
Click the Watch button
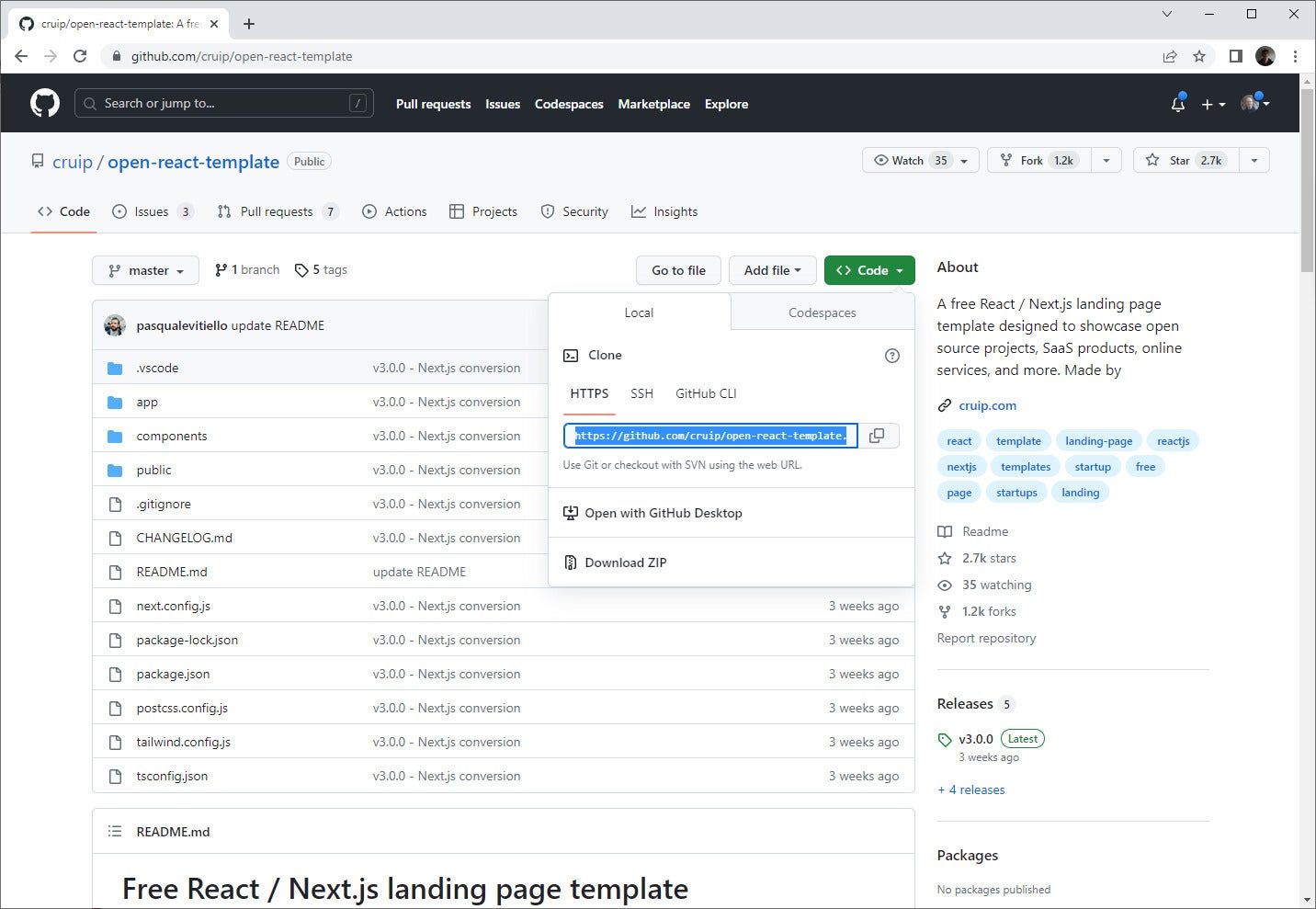point(921,160)
